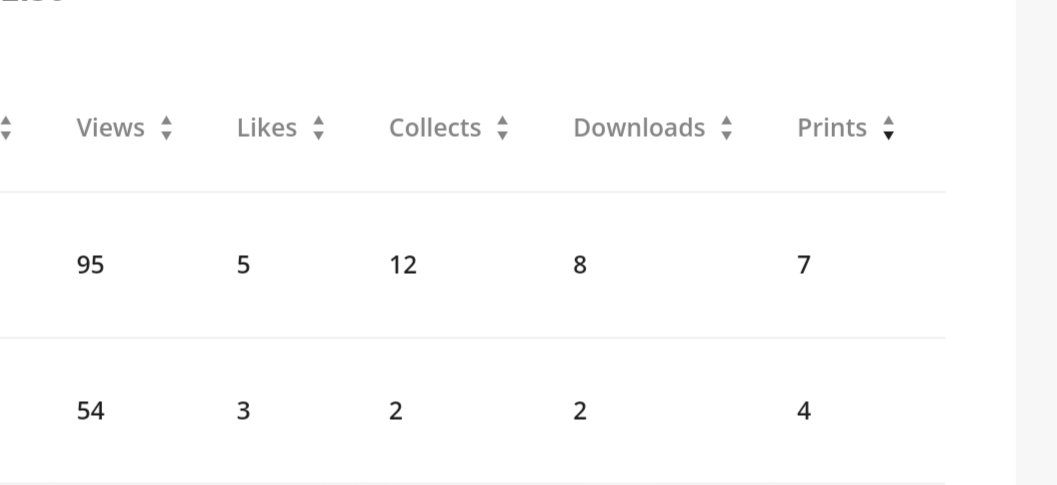Click the 3 likes value in second row
Screen dimensions: 1057x485
coord(243,411)
